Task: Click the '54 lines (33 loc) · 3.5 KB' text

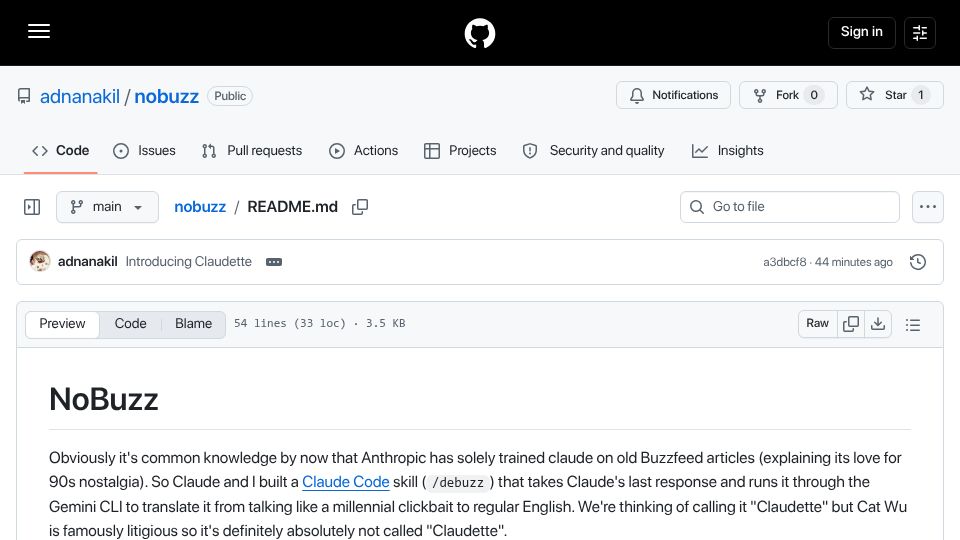Action: 319,323
